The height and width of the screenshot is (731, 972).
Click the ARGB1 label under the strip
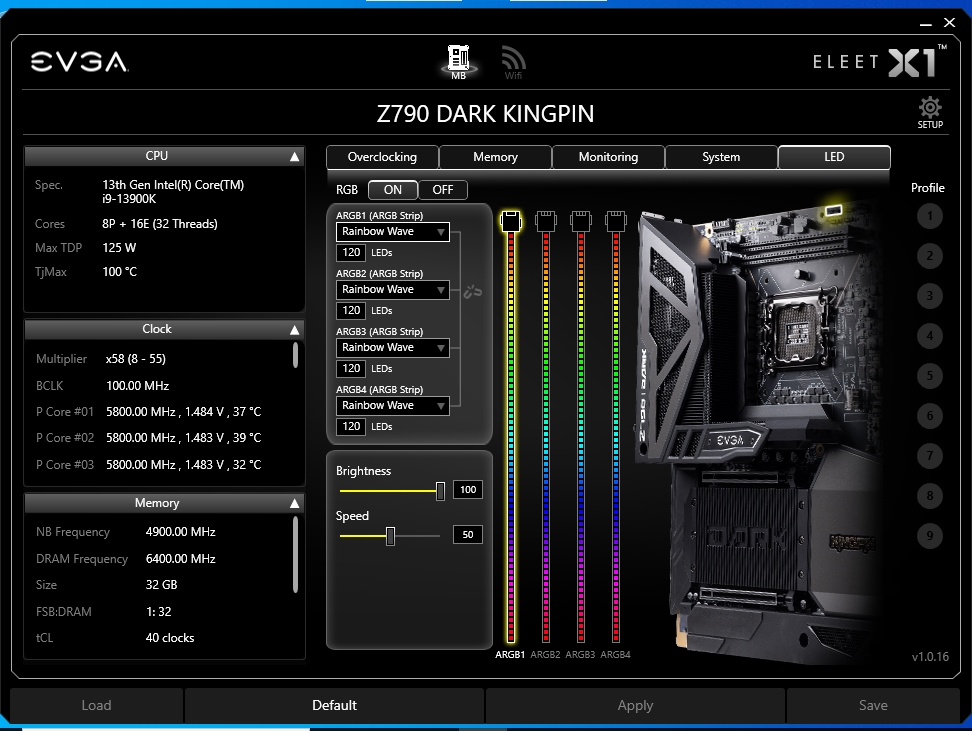510,655
